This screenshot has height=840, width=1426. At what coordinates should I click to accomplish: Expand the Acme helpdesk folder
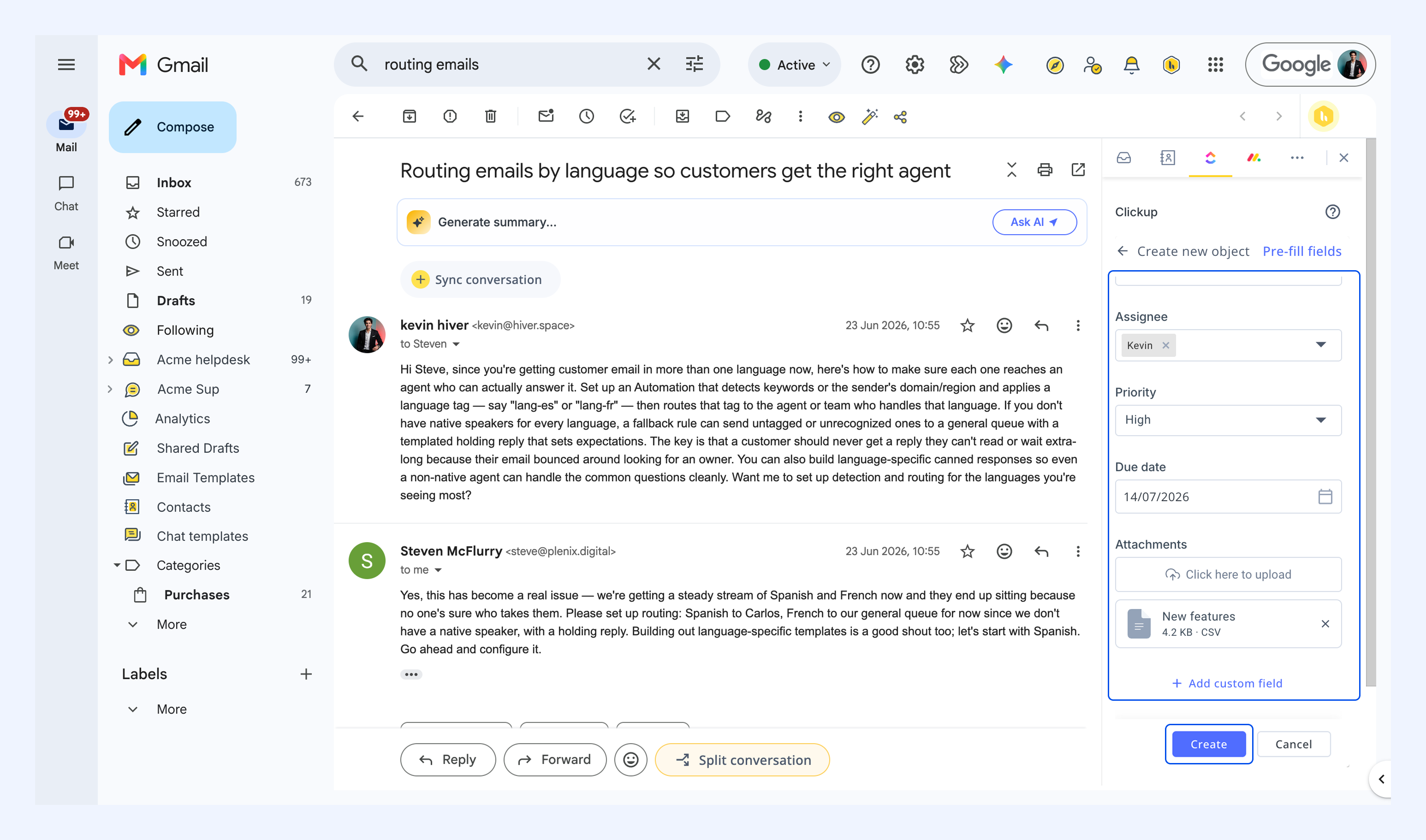pos(110,360)
